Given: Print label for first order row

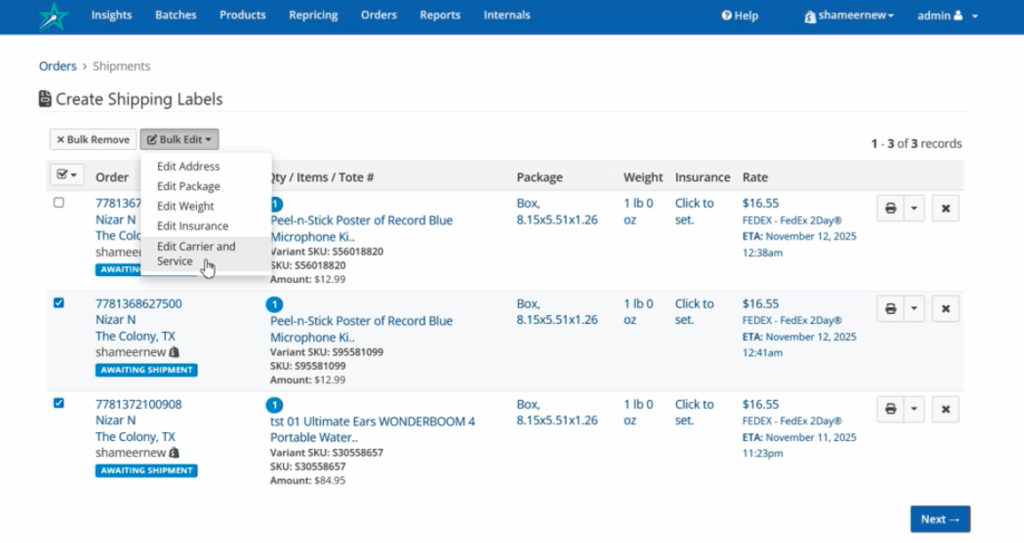Looking at the screenshot, I should click(890, 207).
